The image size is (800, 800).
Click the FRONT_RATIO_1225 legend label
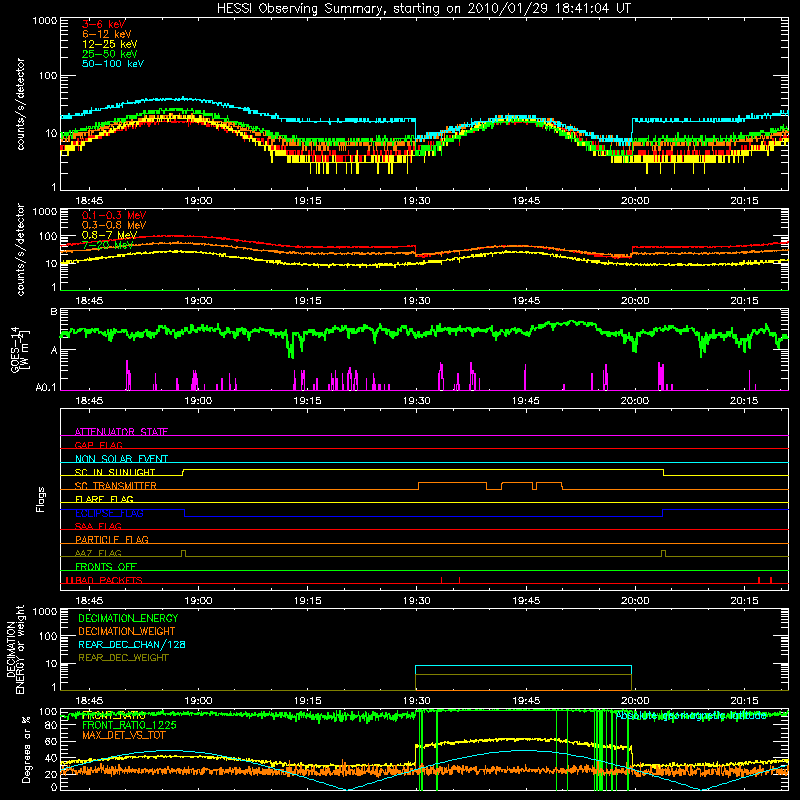129,725
